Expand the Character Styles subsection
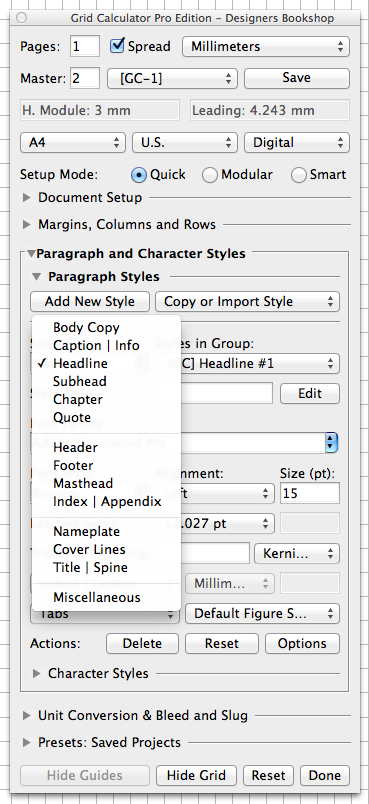 click(36, 673)
